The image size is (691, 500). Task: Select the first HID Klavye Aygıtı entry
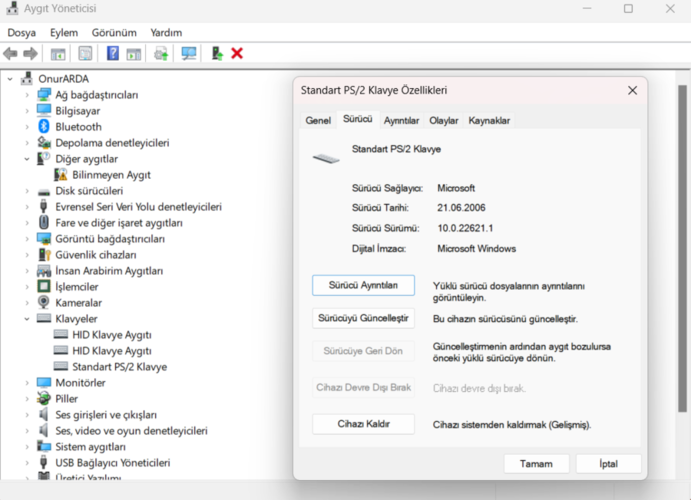click(x=111, y=335)
